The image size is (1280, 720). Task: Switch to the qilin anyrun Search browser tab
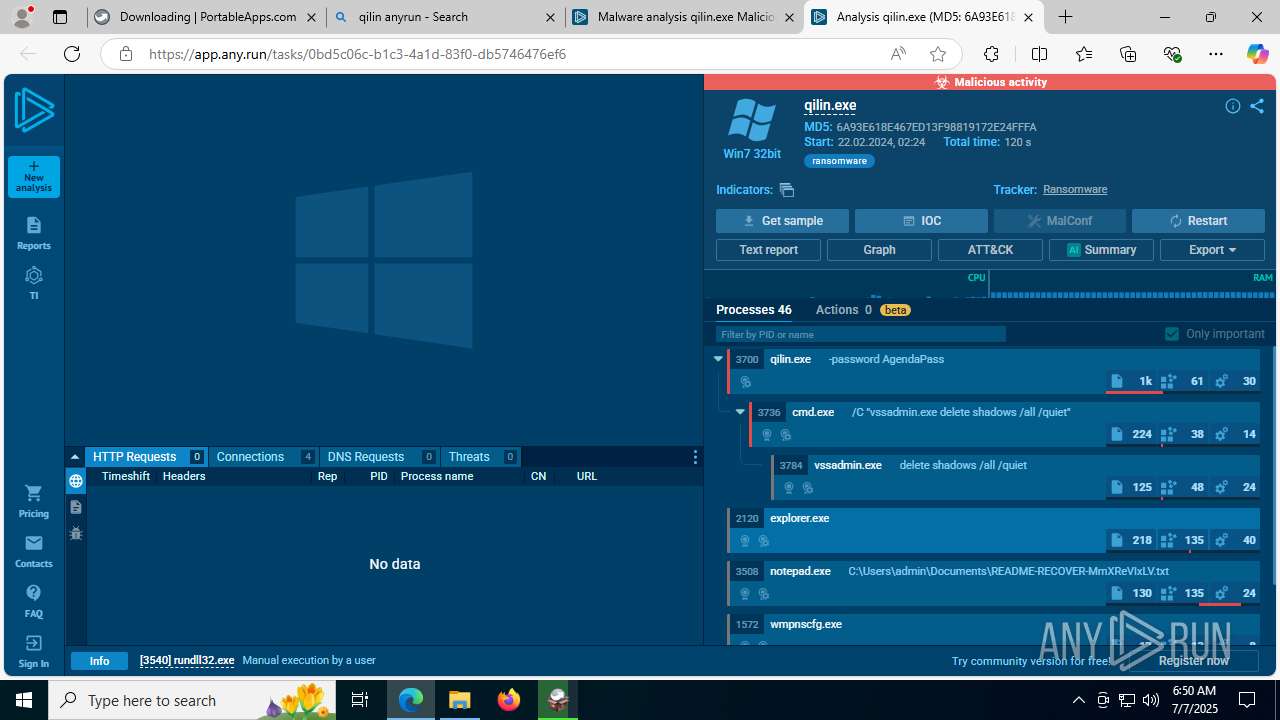click(445, 17)
